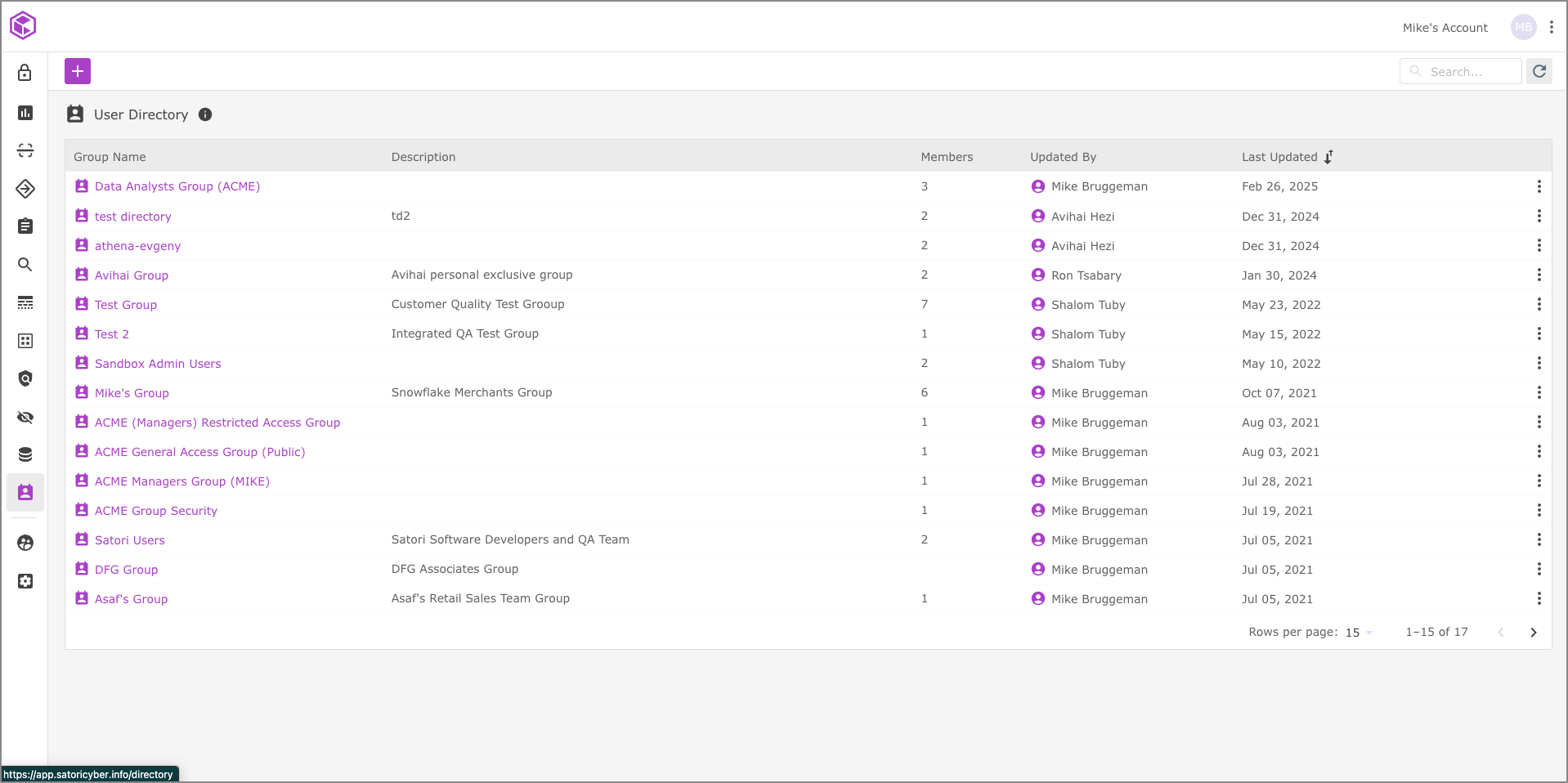The width and height of the screenshot is (1568, 783).
Task: Open ACME Group Security link
Action: pos(156,511)
